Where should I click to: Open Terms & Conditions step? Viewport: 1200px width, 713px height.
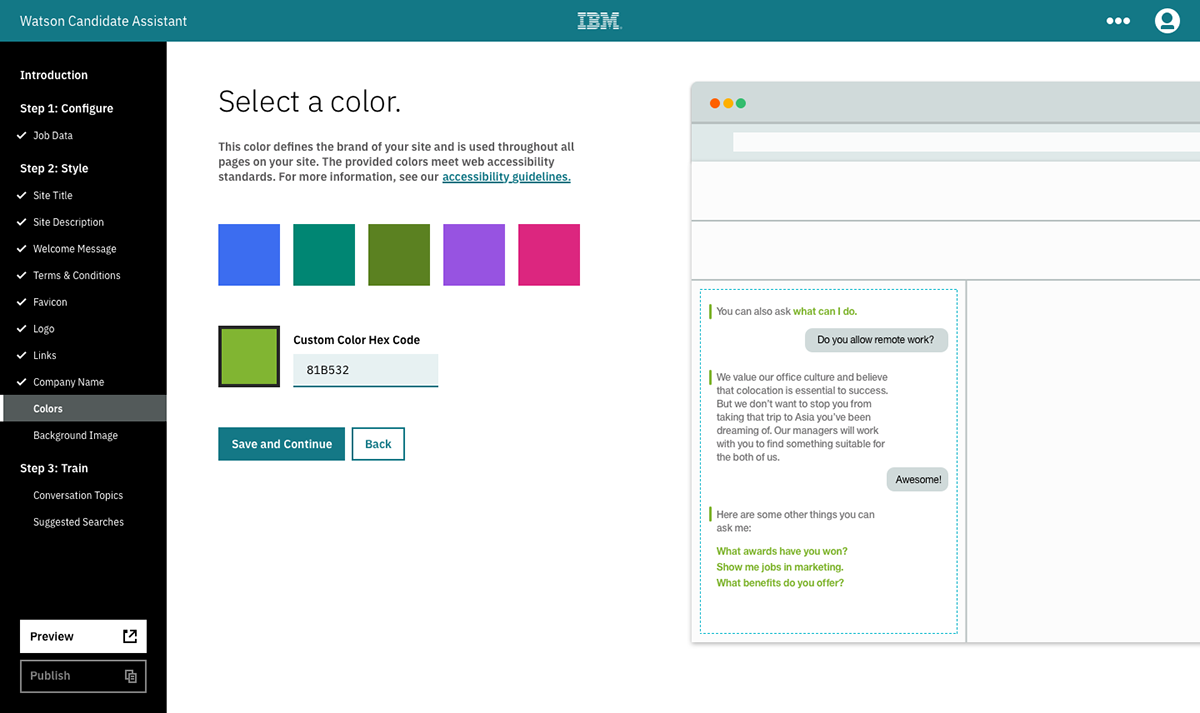[77, 275]
